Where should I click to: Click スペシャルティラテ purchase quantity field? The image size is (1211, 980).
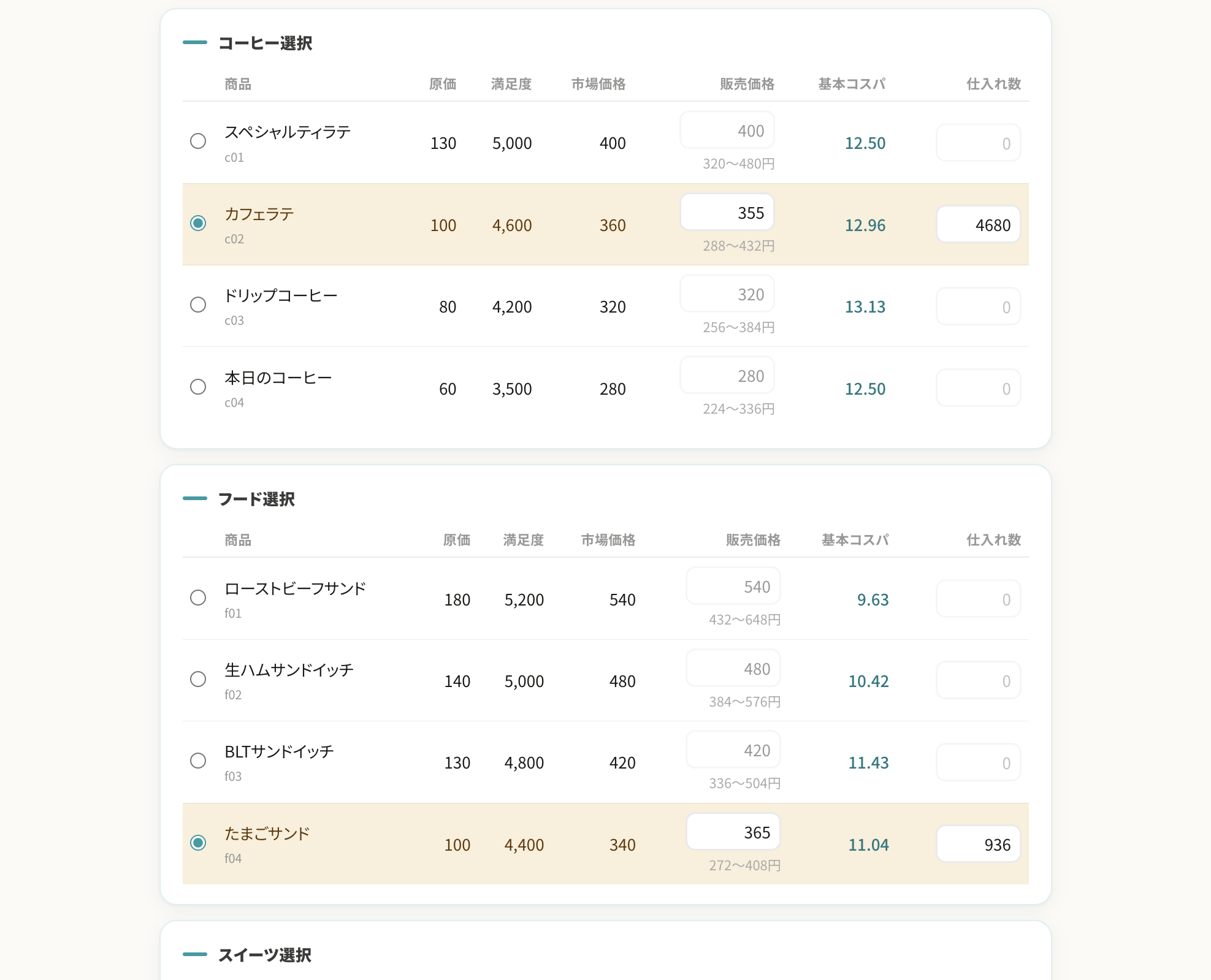coord(979,143)
